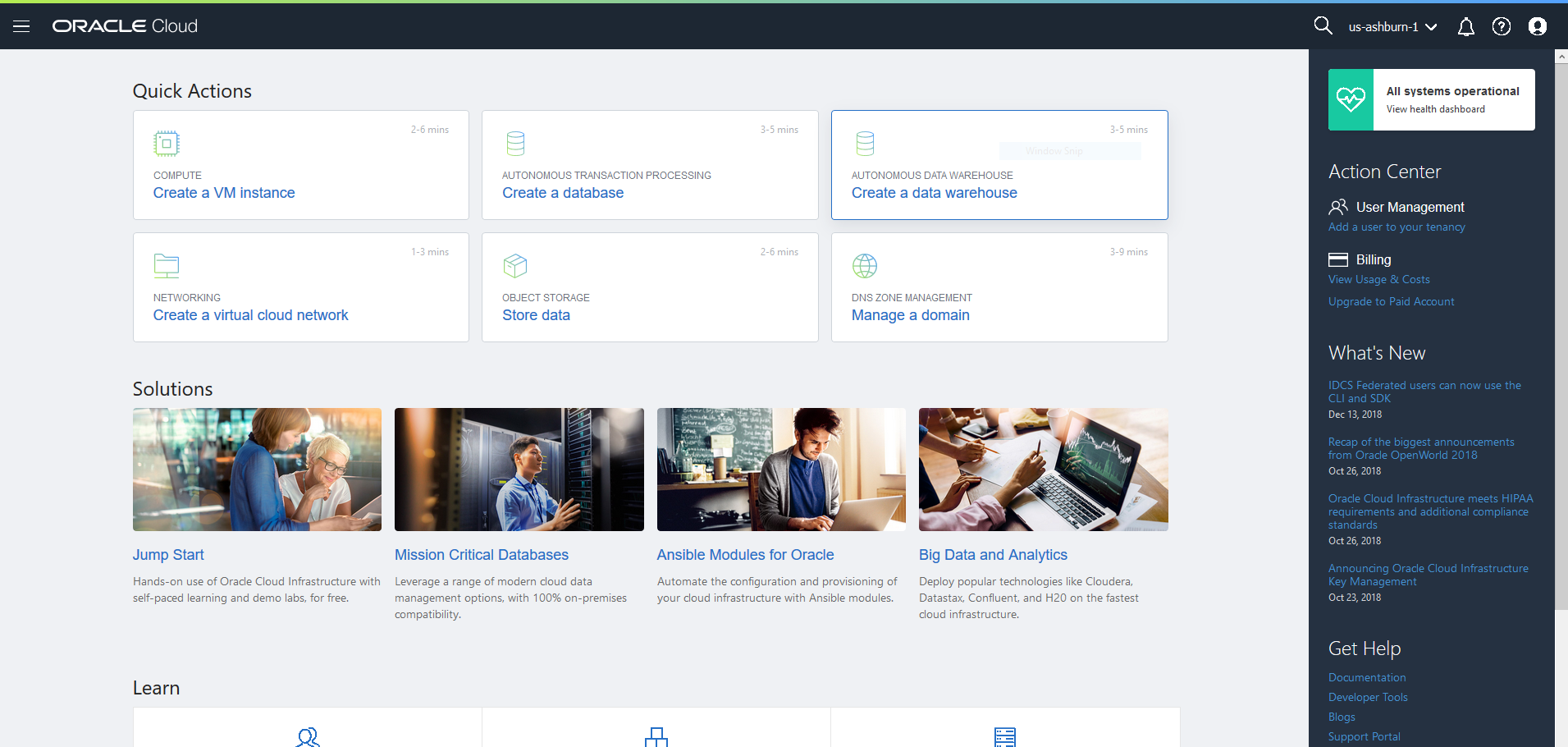Open Oracle OpenWorld 2018 recap announcement
1568x747 pixels.
[1421, 448]
